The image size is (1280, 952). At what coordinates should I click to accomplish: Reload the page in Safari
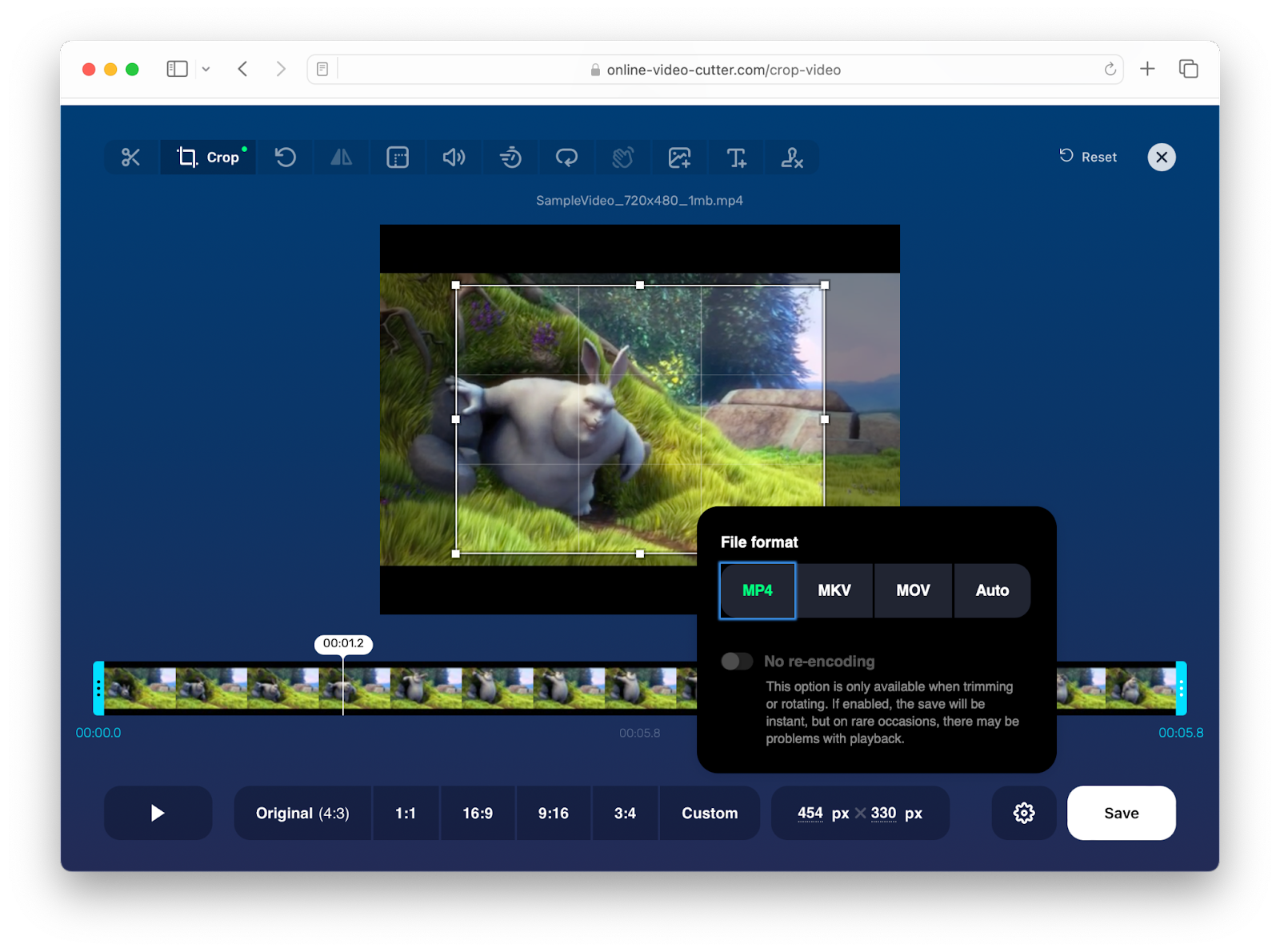1110,70
